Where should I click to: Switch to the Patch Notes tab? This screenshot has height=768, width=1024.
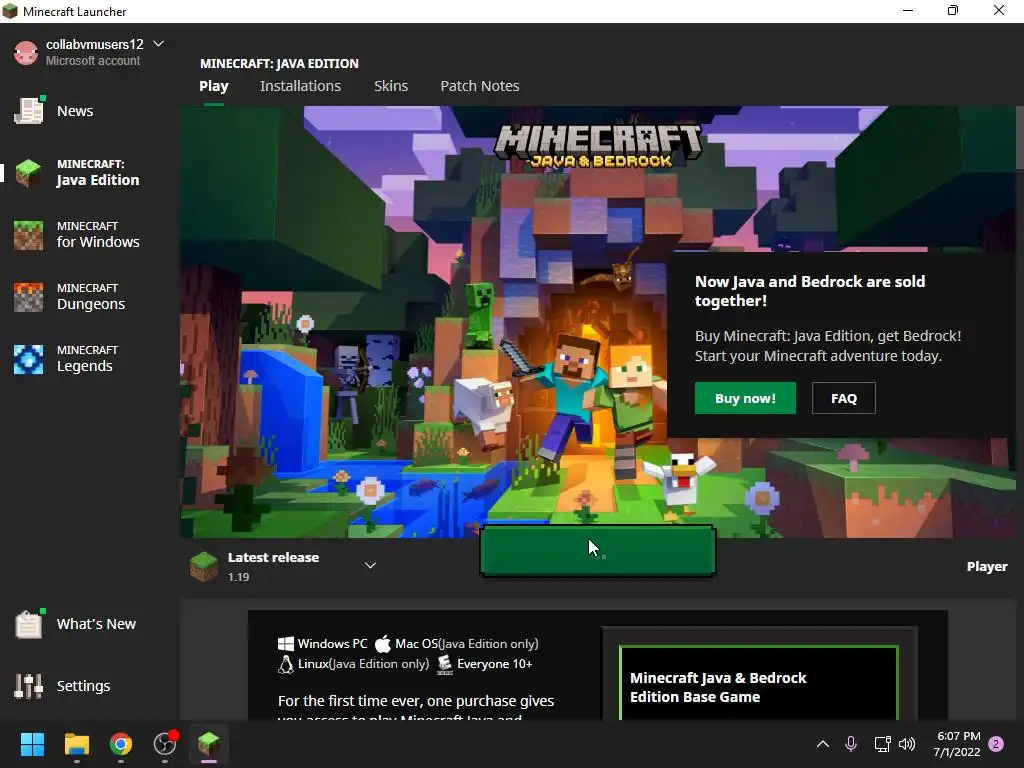480,86
